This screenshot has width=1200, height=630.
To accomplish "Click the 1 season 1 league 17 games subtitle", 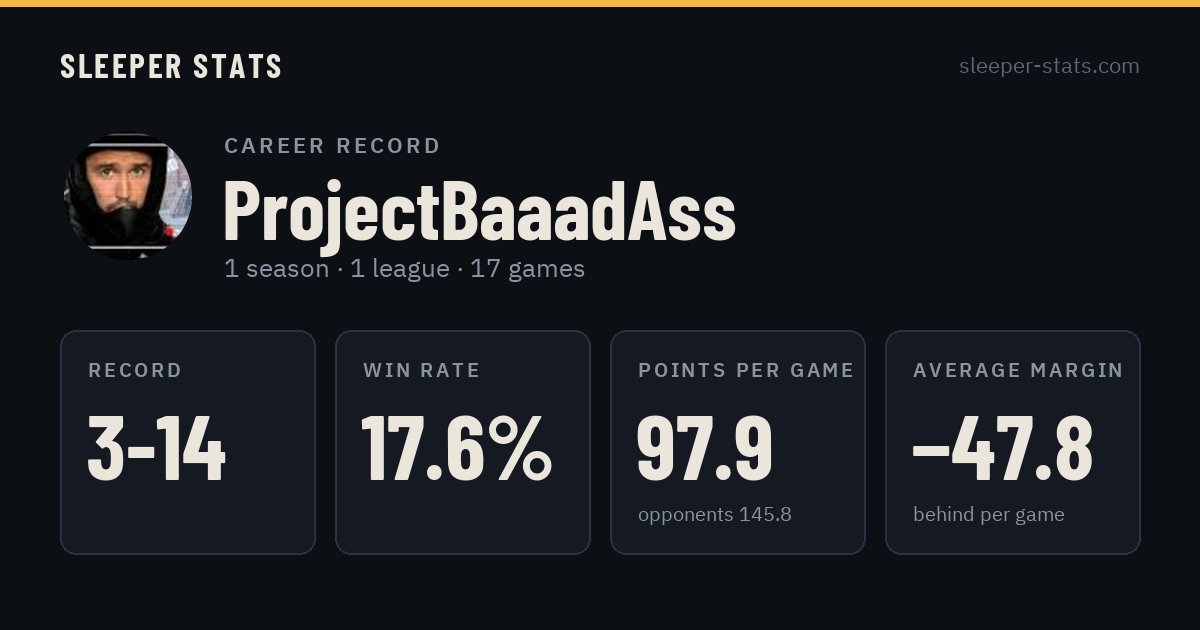I will 405,269.
